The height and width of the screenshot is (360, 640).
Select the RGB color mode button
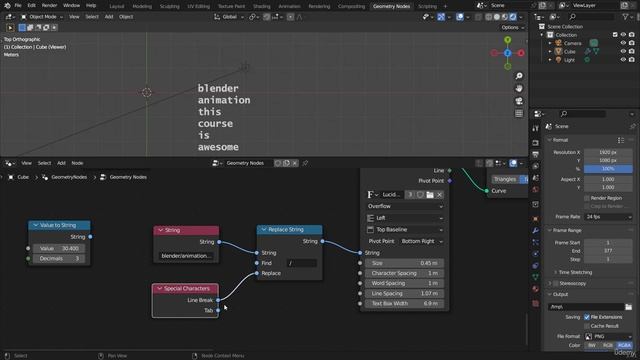coord(608,345)
